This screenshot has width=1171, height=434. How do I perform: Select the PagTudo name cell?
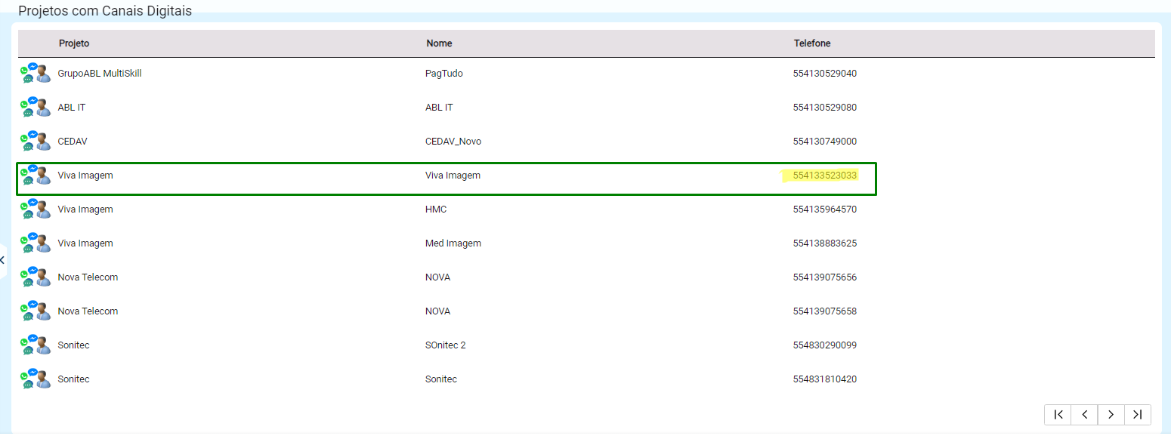[445, 73]
